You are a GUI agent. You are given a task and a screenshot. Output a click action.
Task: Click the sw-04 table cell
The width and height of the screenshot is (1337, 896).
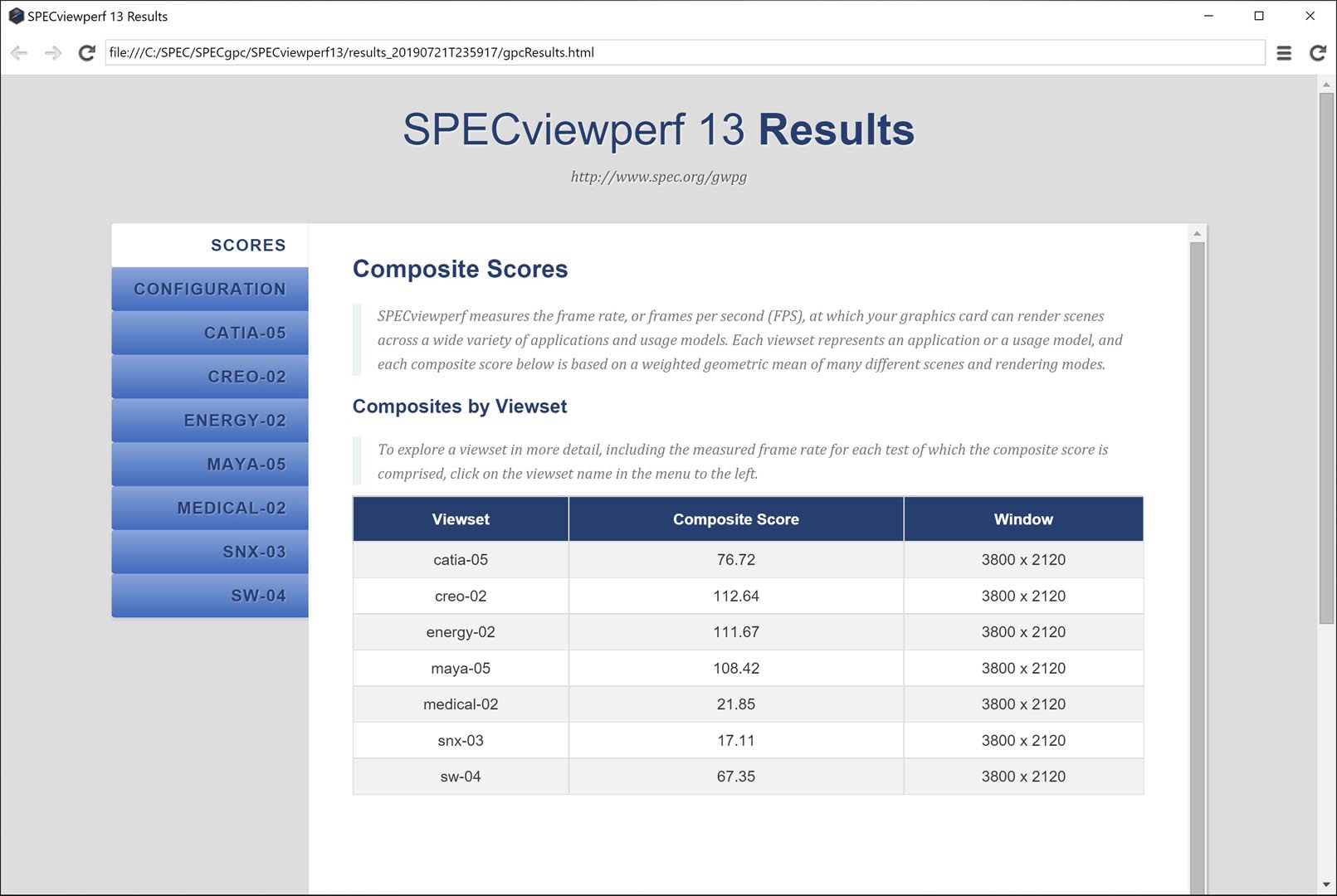coord(461,777)
